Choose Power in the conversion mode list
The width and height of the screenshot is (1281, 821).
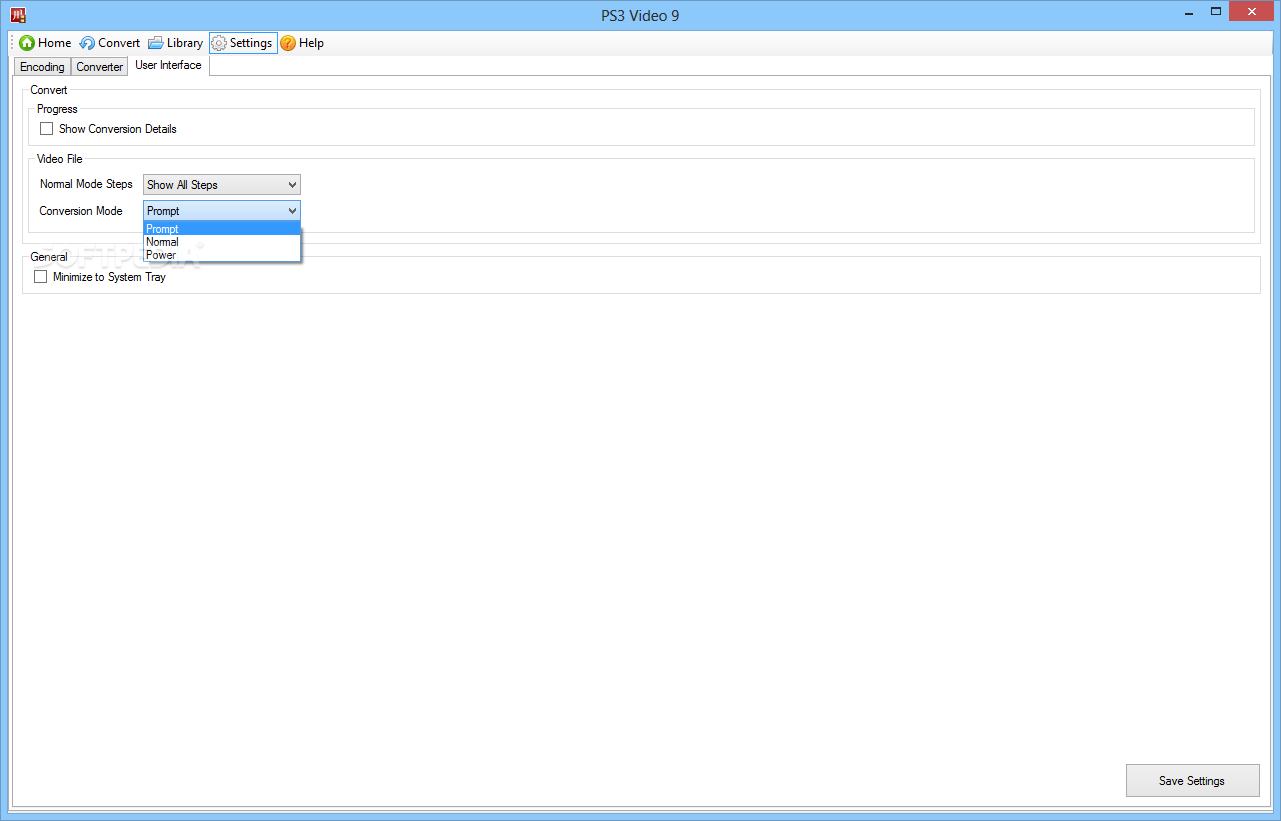click(222, 255)
